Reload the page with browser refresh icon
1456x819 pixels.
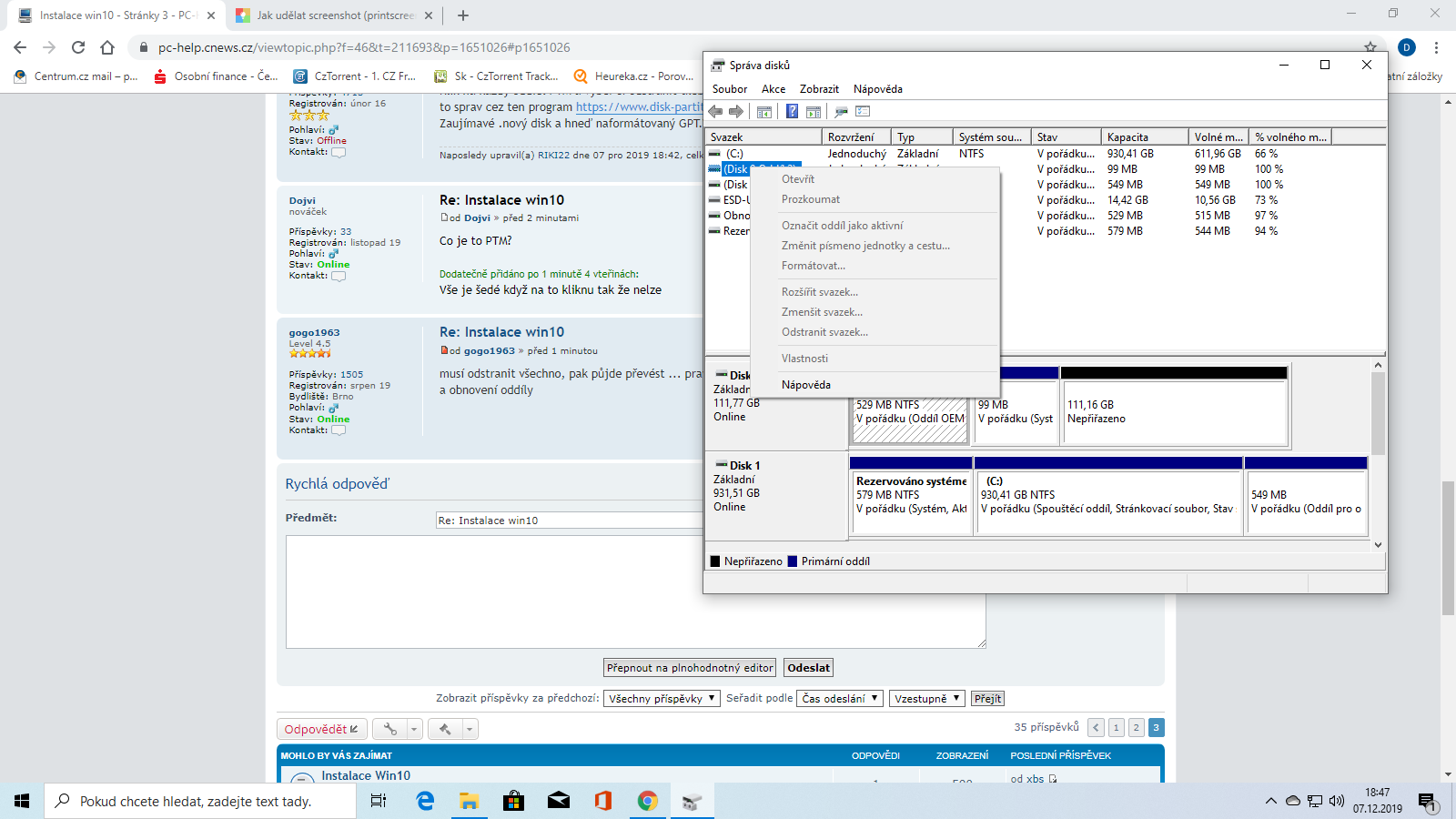tap(78, 47)
